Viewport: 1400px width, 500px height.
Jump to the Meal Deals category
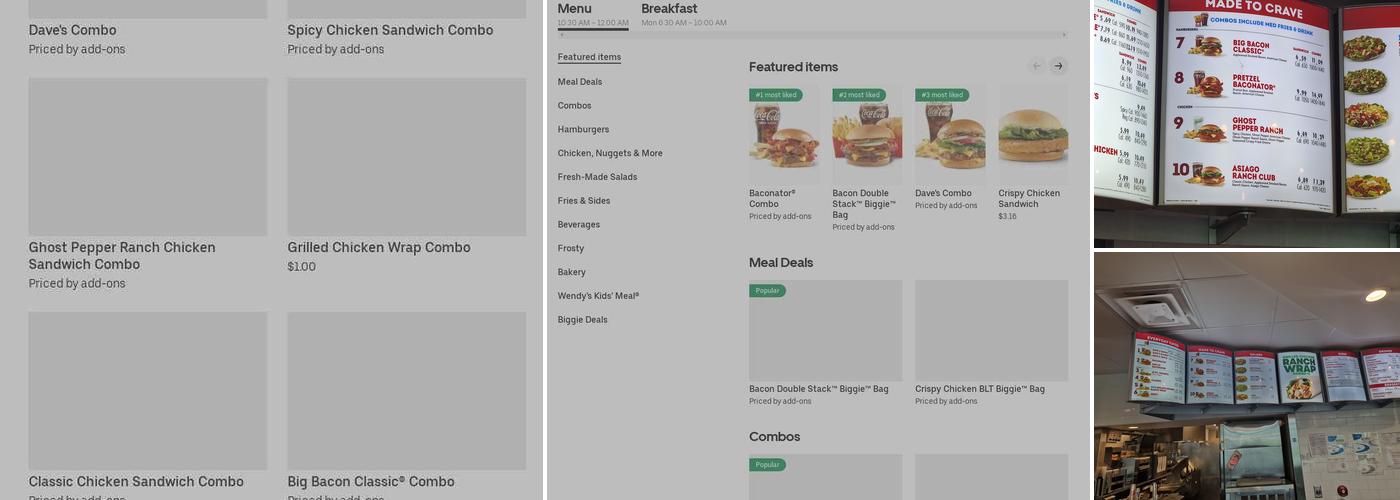[580, 82]
